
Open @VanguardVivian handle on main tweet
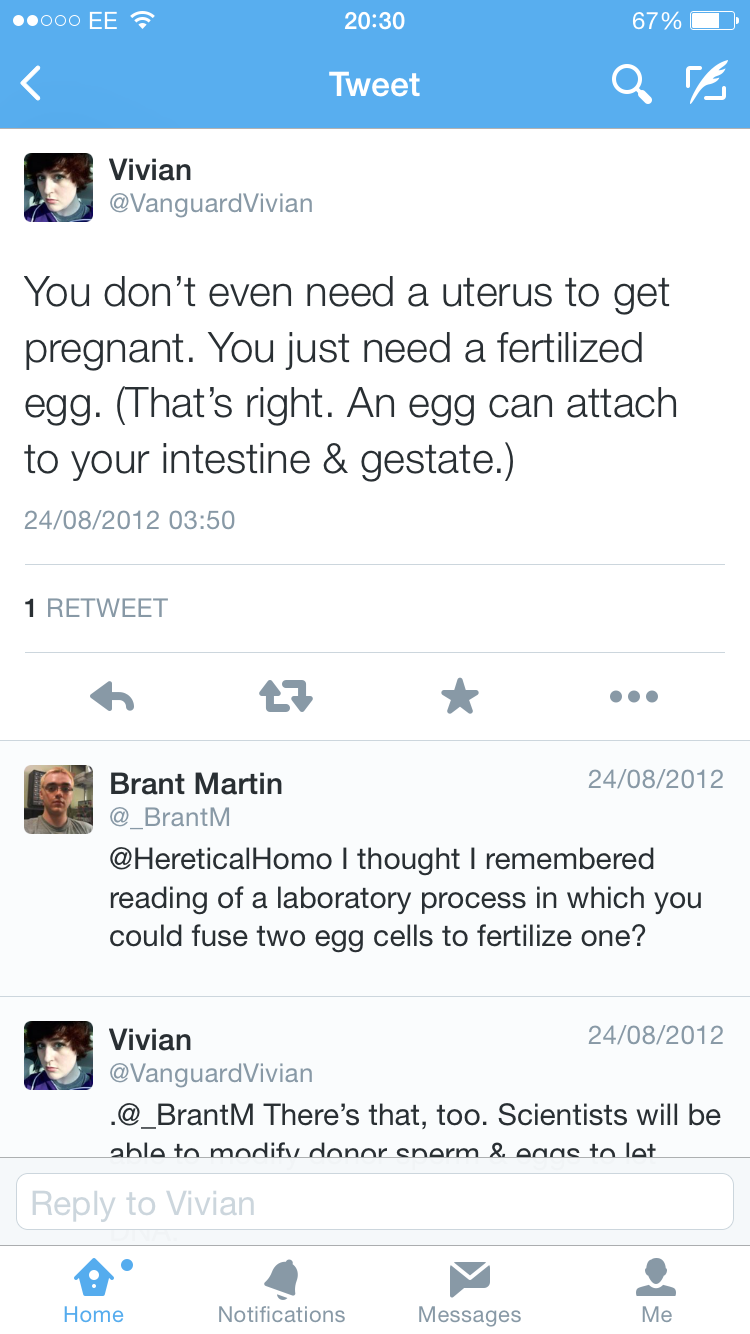point(211,204)
